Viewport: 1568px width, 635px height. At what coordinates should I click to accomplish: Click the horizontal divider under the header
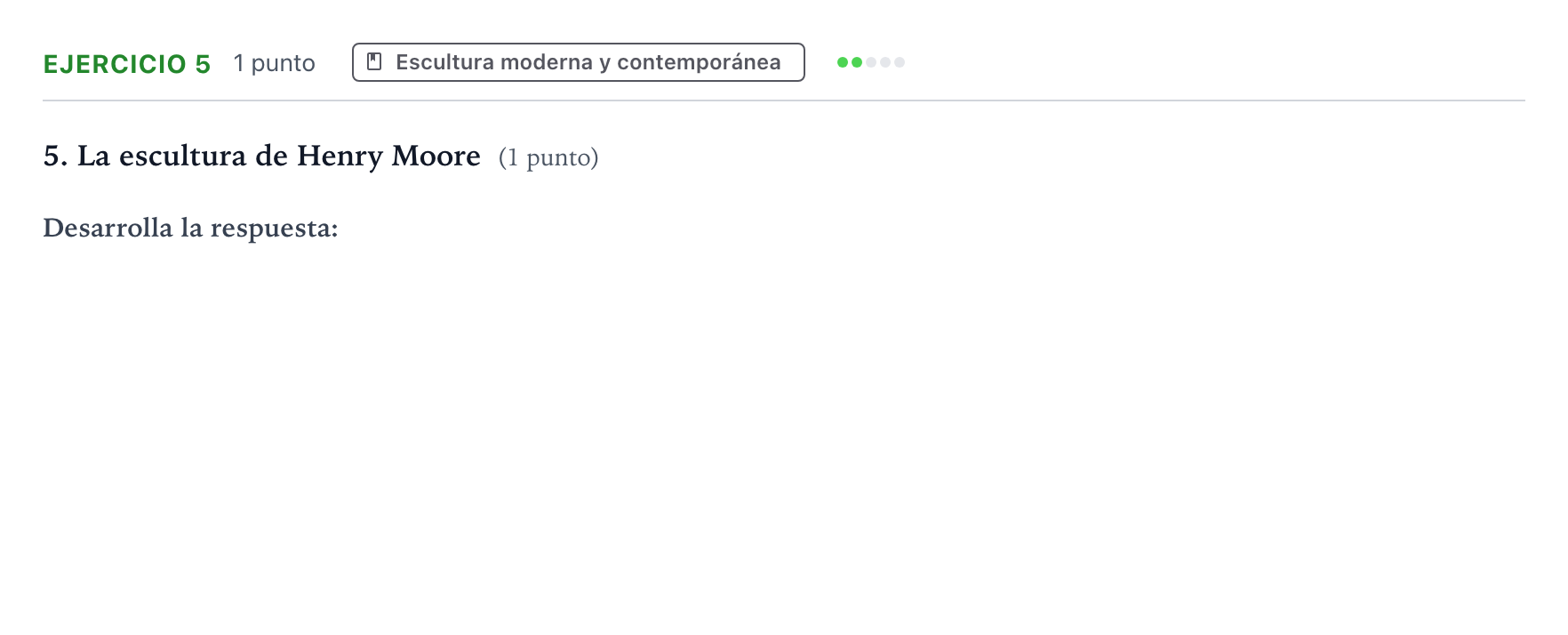[784, 100]
